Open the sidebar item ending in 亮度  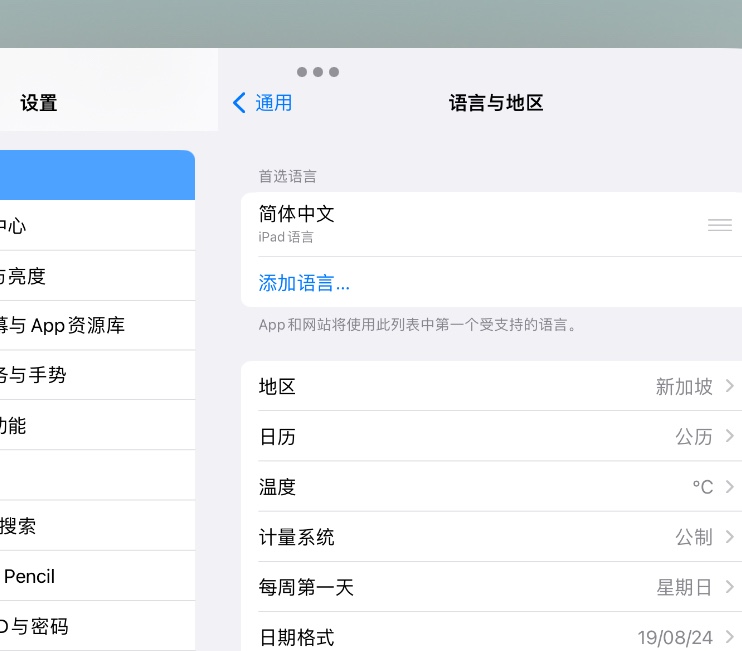(95, 276)
